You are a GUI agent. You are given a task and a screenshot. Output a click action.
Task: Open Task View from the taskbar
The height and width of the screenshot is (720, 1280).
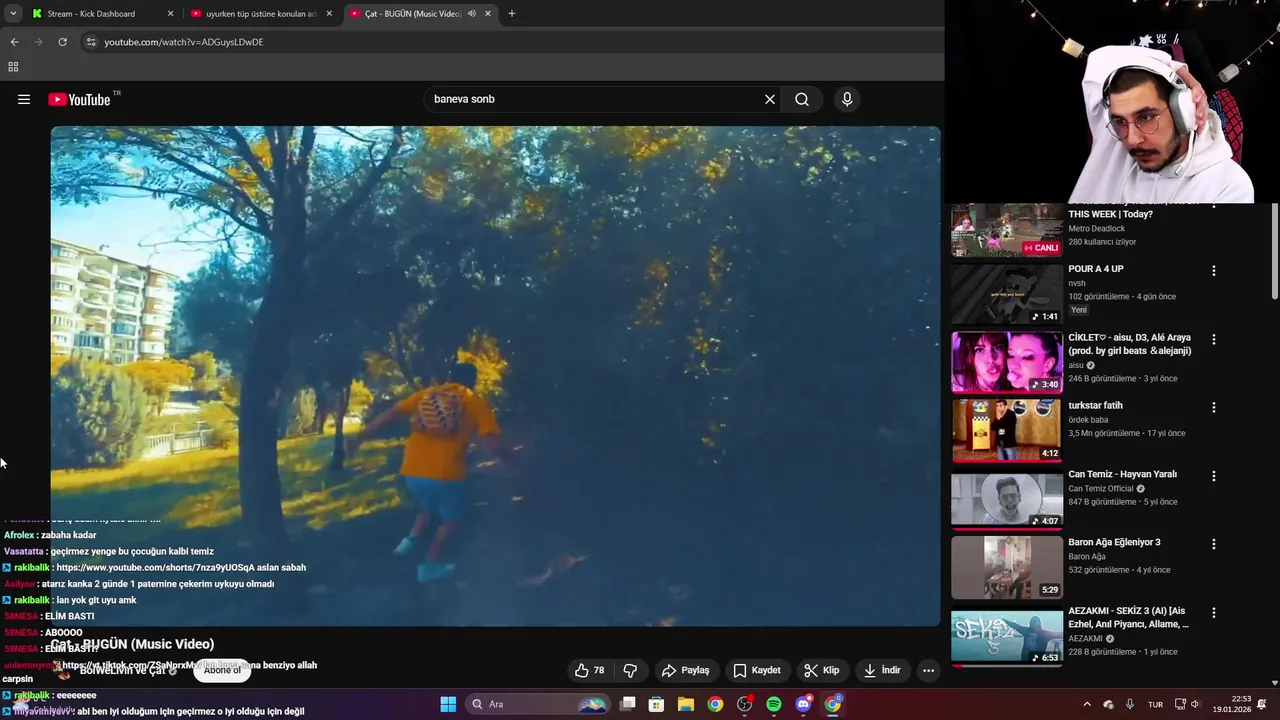tap(628, 704)
